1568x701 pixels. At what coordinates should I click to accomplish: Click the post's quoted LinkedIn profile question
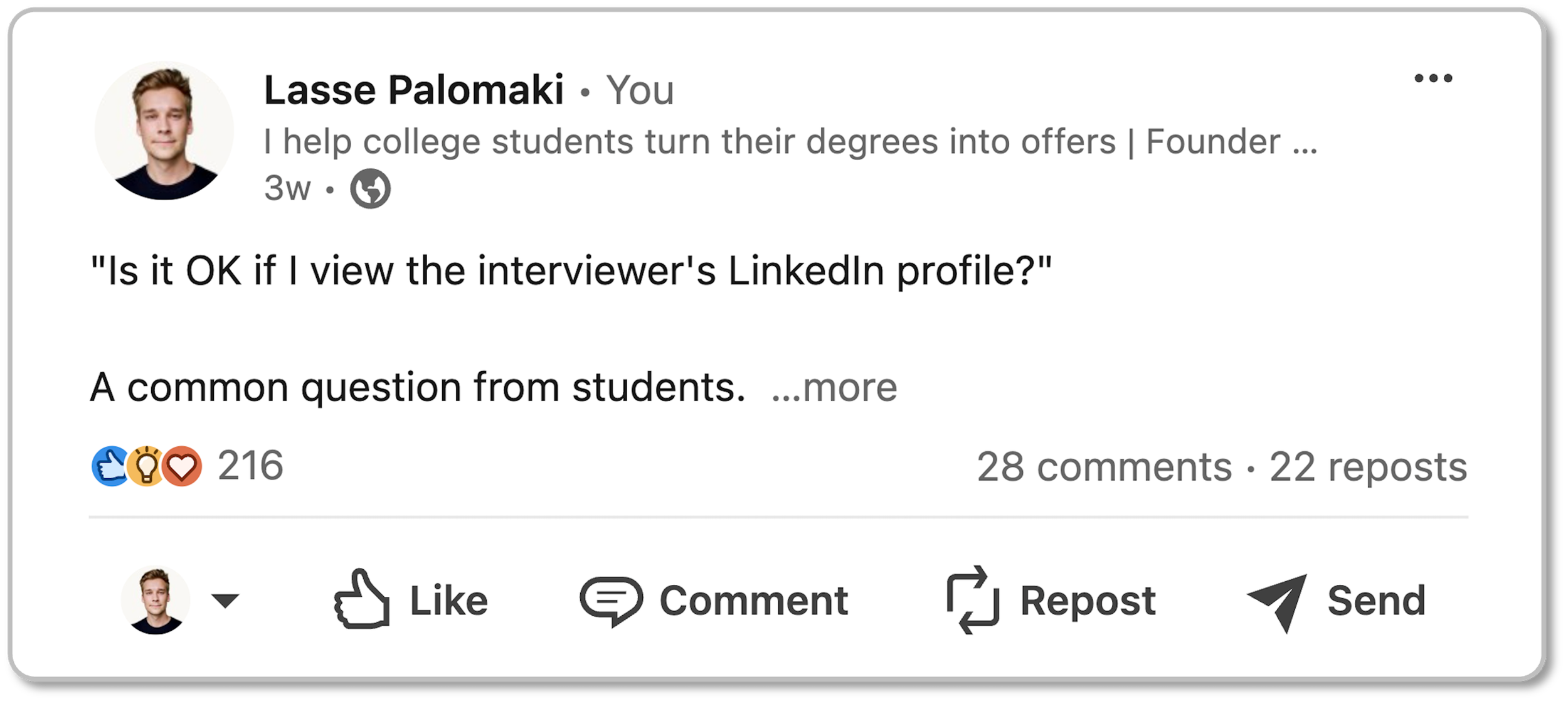pyautogui.click(x=570, y=270)
